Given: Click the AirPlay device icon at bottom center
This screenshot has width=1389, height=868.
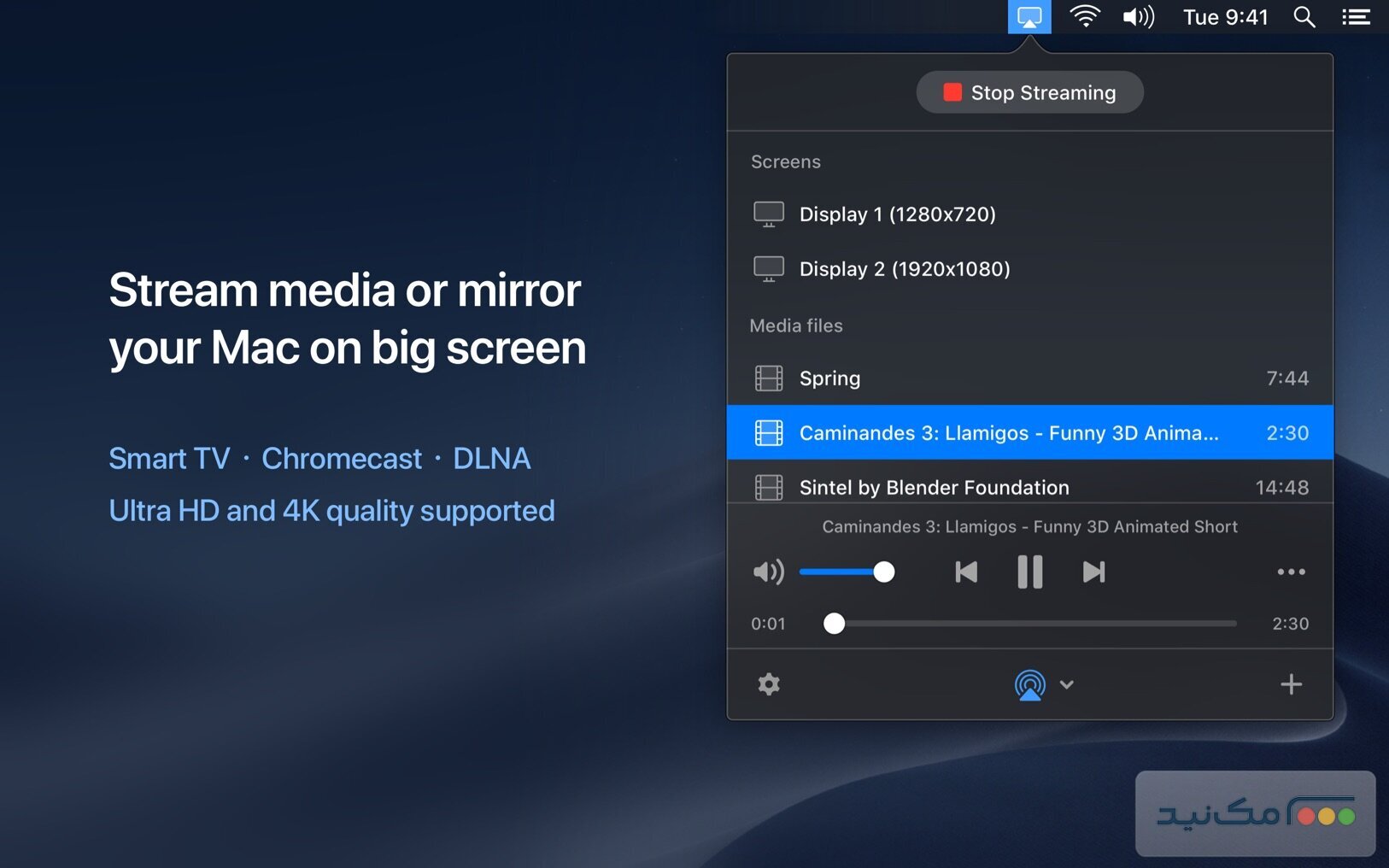Looking at the screenshot, I should [x=1029, y=684].
